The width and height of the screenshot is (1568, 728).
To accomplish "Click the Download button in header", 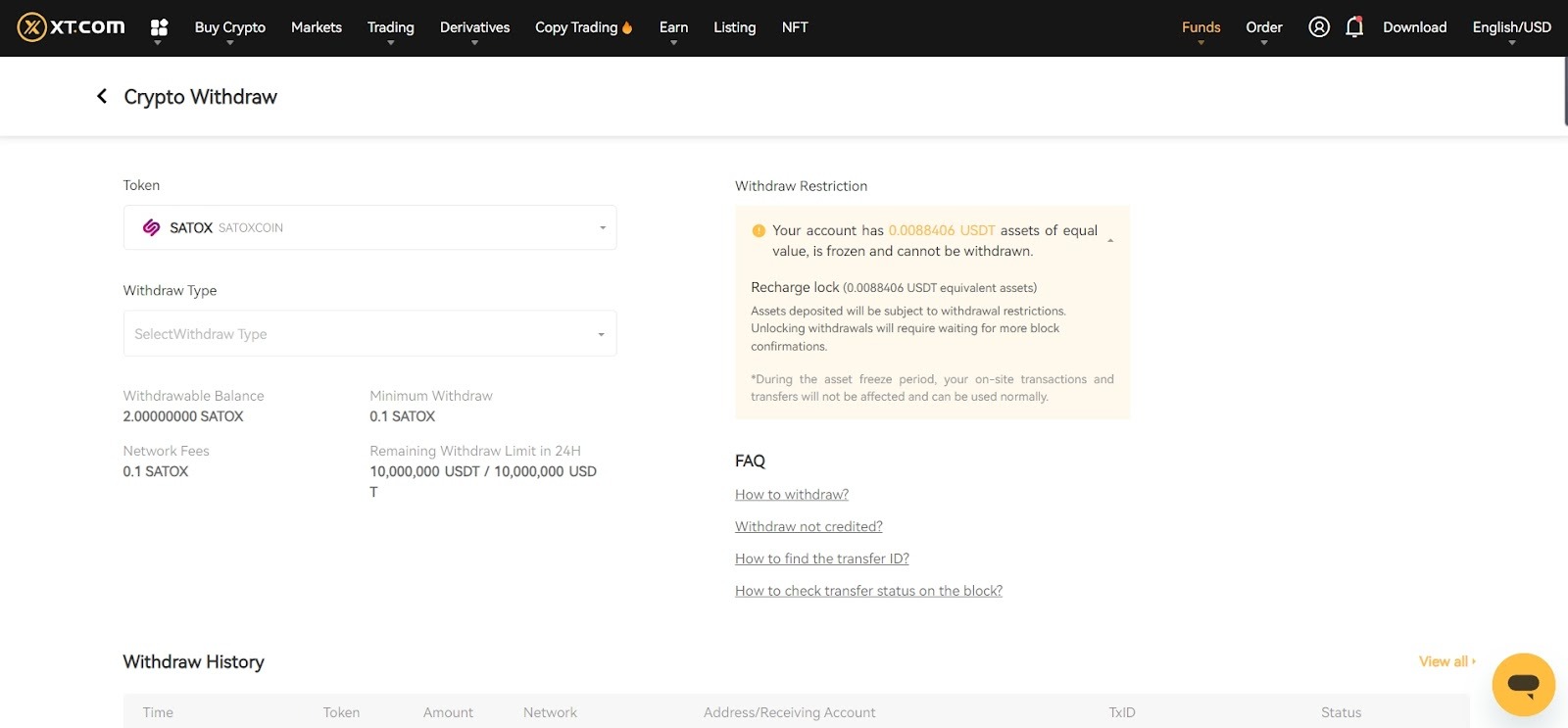I will (1414, 27).
